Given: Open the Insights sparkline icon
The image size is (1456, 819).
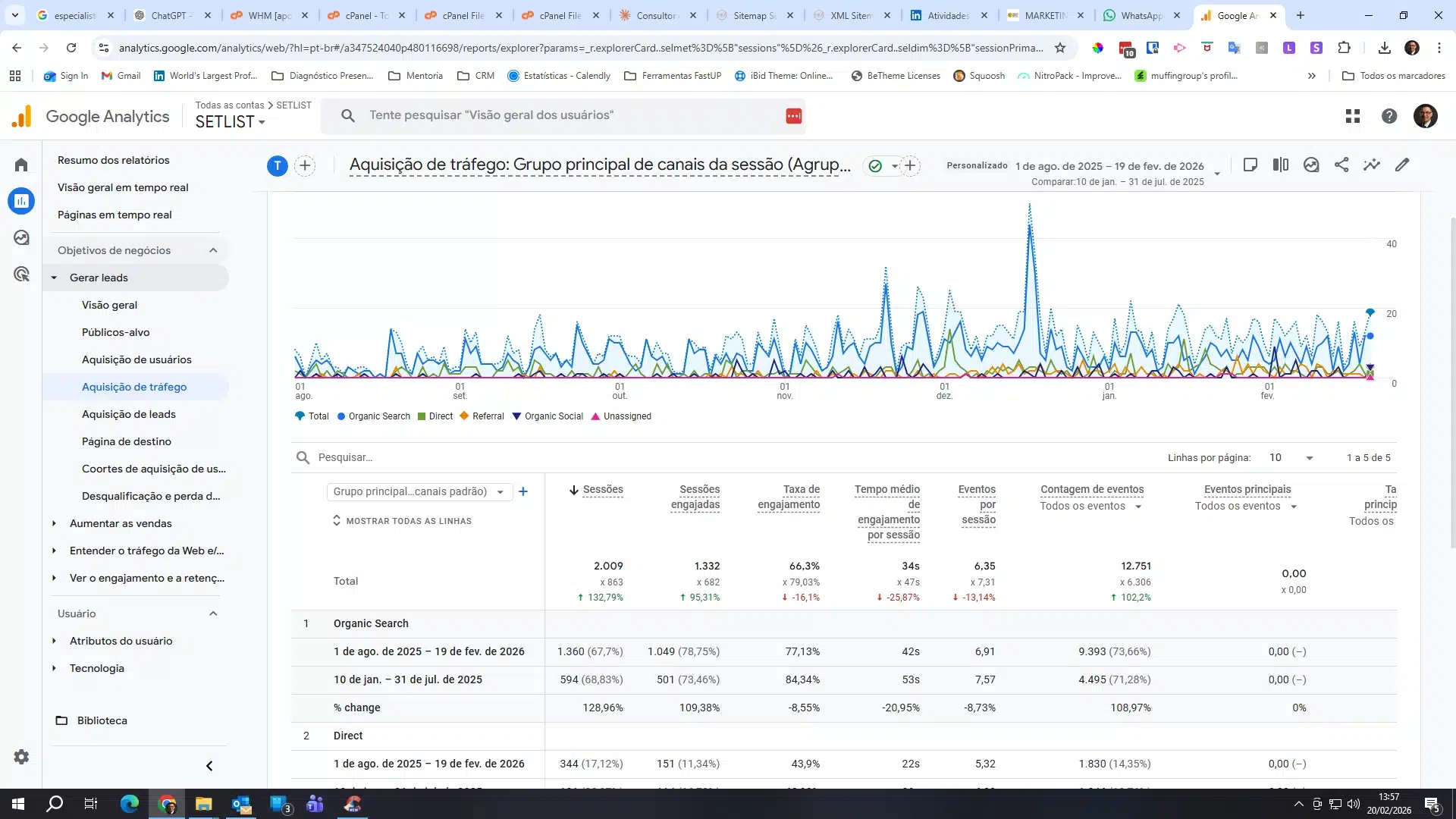Looking at the screenshot, I should (x=1372, y=165).
